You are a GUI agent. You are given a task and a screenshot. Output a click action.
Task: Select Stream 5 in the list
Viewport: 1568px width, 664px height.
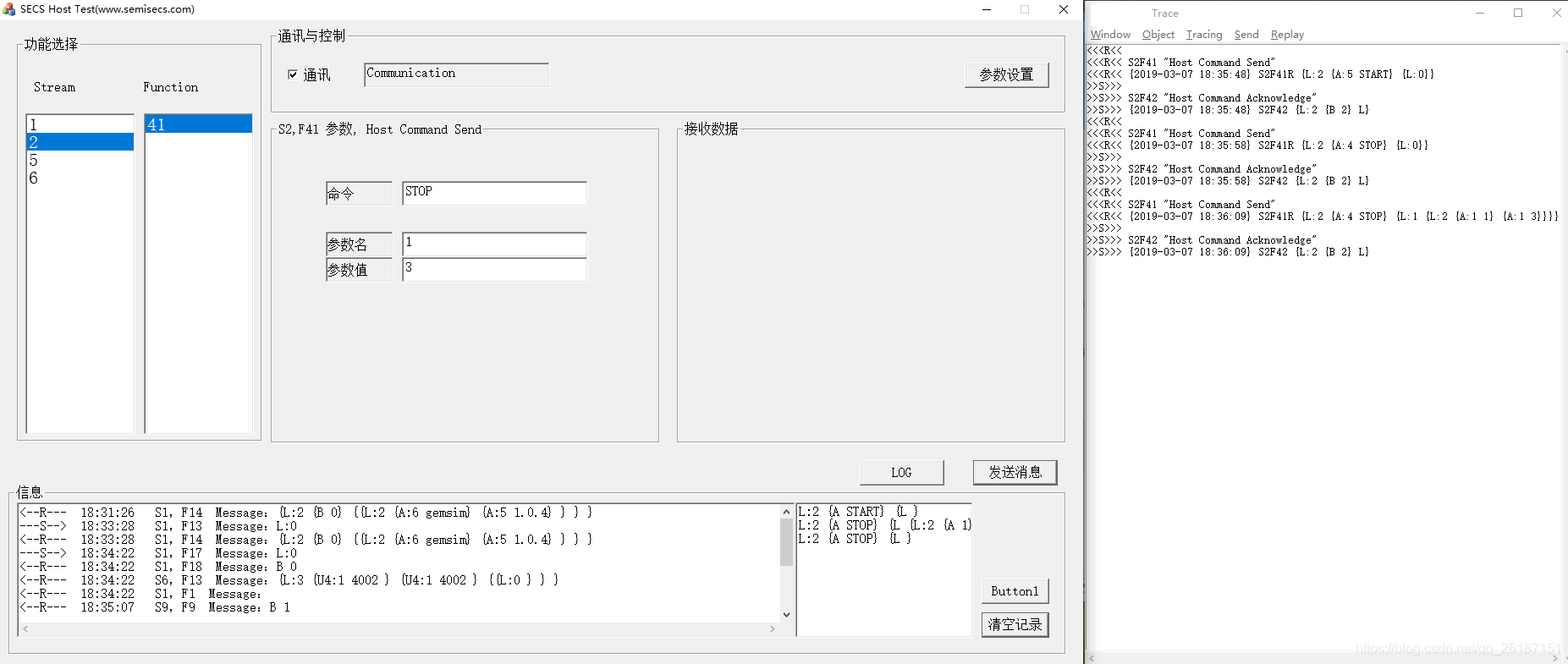[80, 160]
